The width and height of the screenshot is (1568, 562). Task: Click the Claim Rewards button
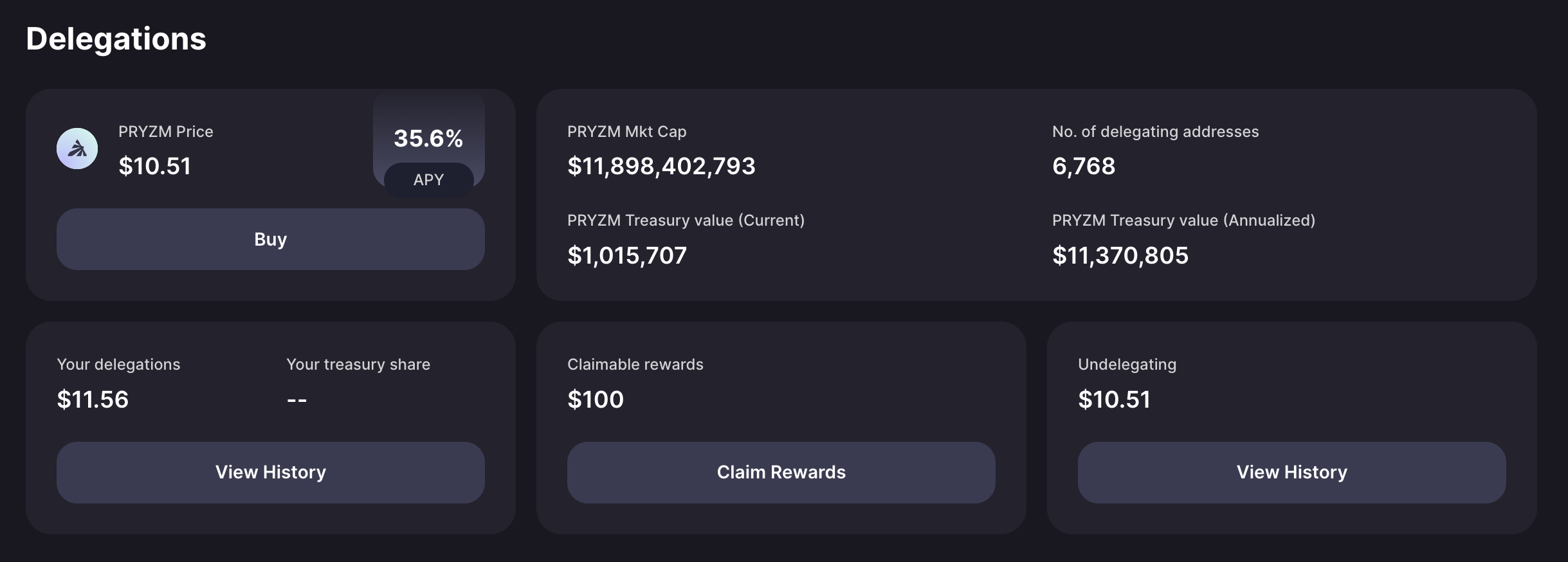coord(781,473)
